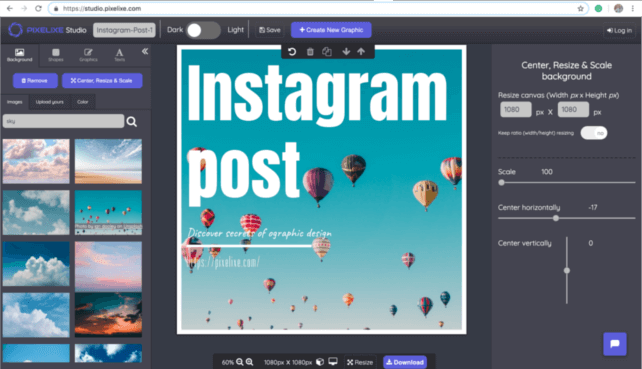Choose the orange sunset clouds thumbnail

(x=108, y=315)
